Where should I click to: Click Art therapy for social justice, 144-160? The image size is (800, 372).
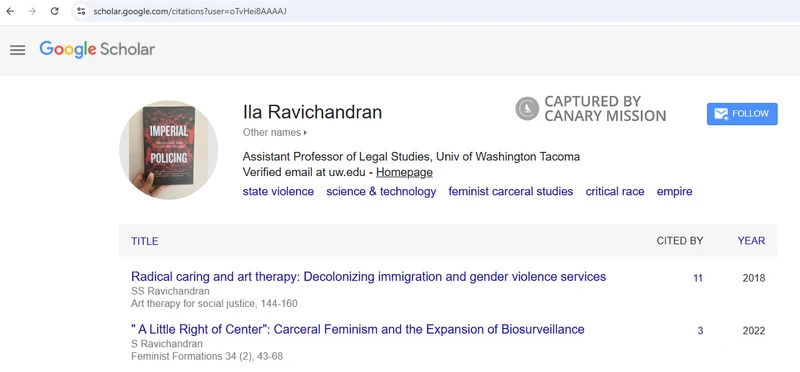(x=214, y=304)
